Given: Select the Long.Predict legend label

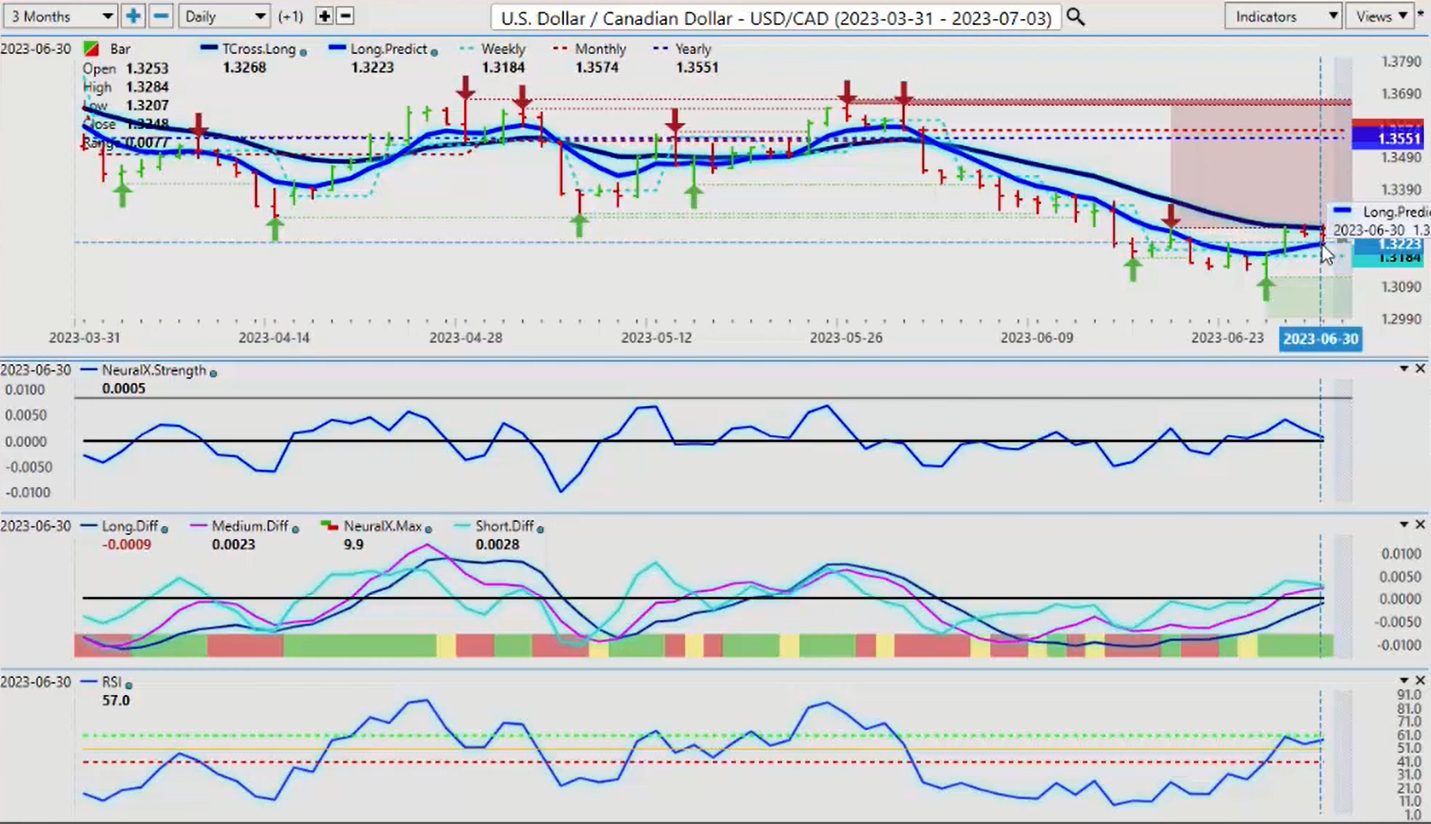Looking at the screenshot, I should click(x=391, y=49).
